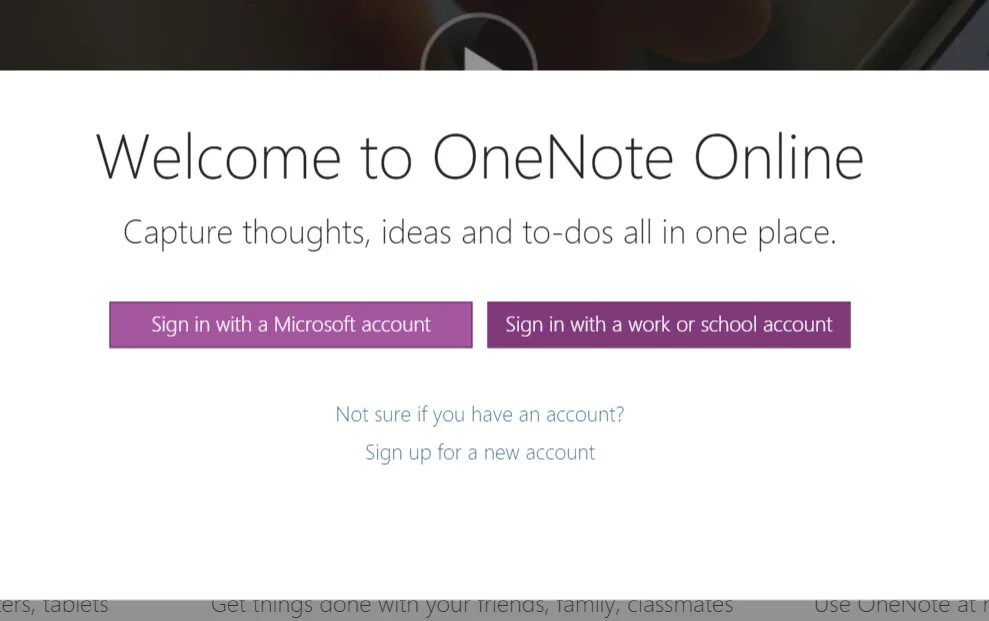Screen dimensions: 989x621
Task: Click the 'OneNote' word in the heading
Action: [x=553, y=157]
